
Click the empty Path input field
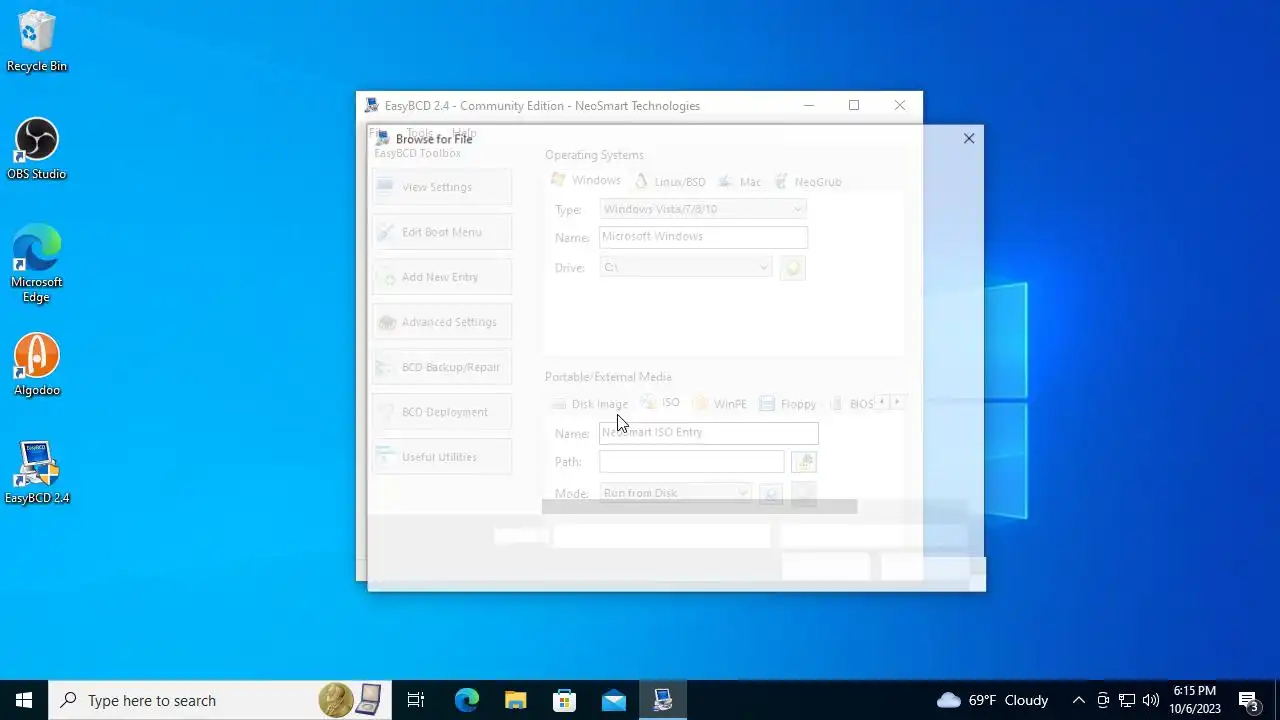[692, 461]
